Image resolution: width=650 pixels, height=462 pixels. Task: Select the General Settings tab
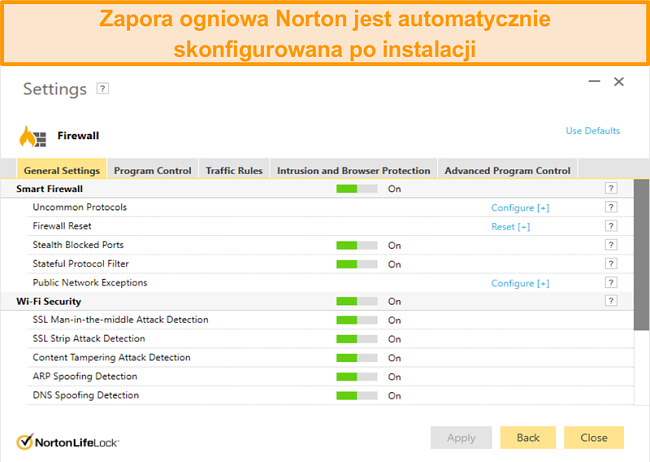coord(62,170)
